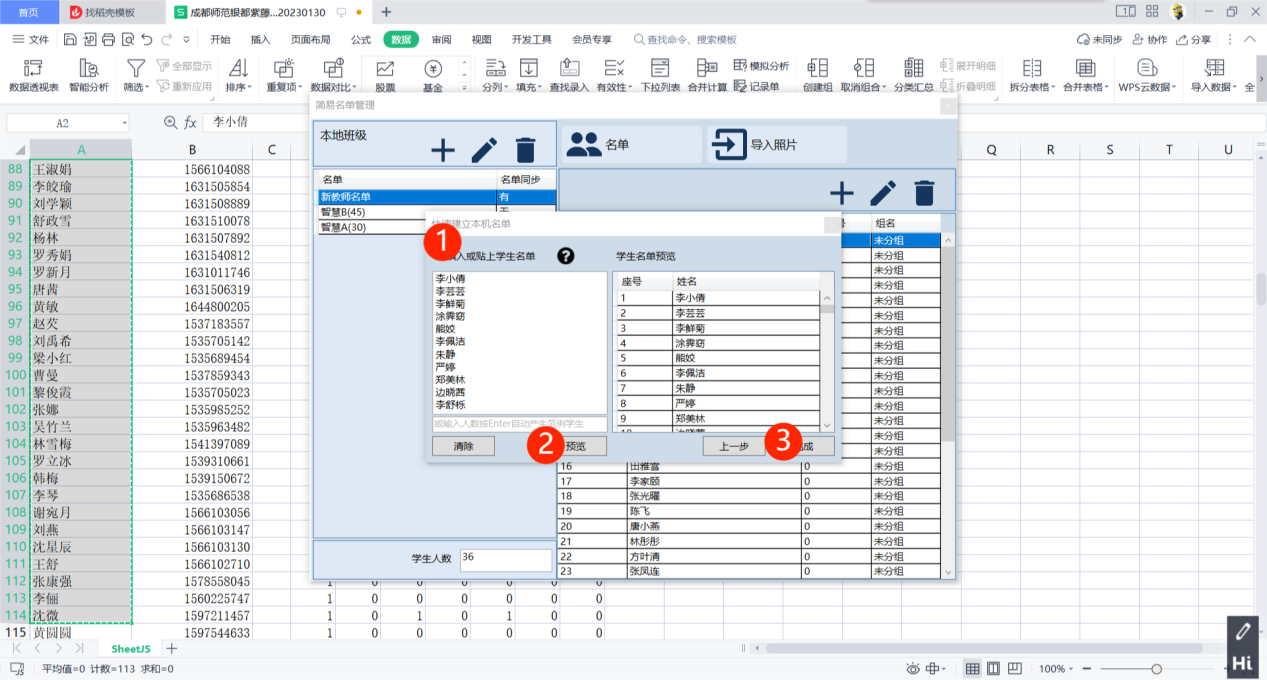Click the add class plus icon under 本地班级

[442, 150]
